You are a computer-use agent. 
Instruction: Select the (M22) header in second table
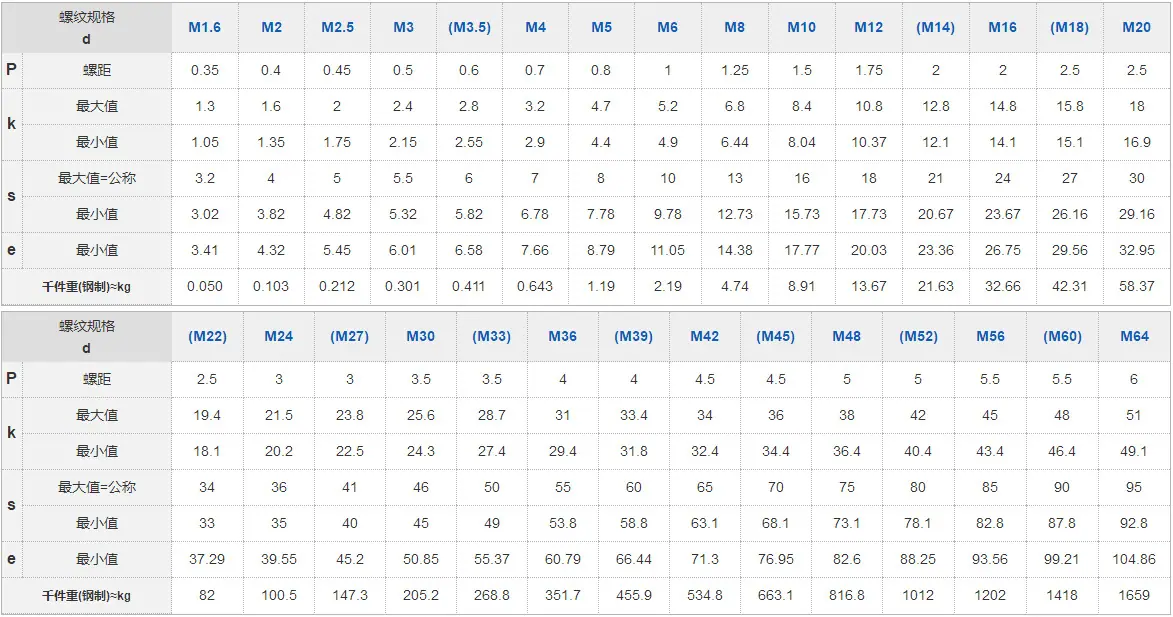(207, 337)
